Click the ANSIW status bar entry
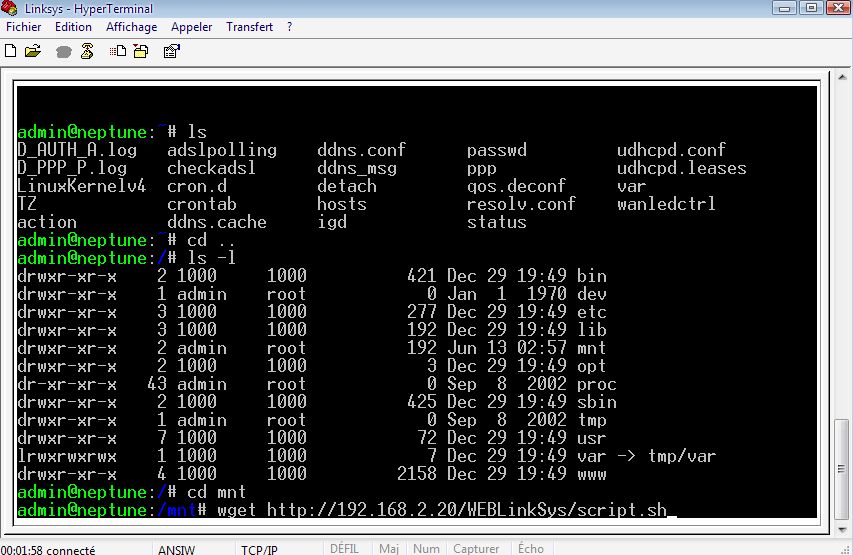The height and width of the screenshot is (555, 853). point(176,550)
